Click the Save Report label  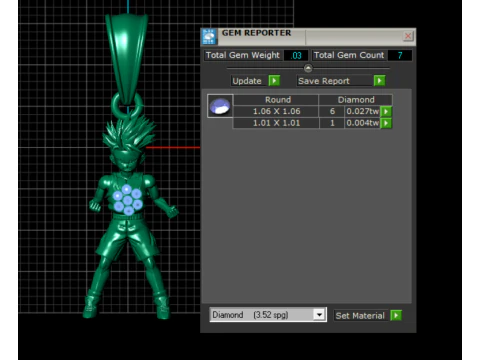coord(324,81)
